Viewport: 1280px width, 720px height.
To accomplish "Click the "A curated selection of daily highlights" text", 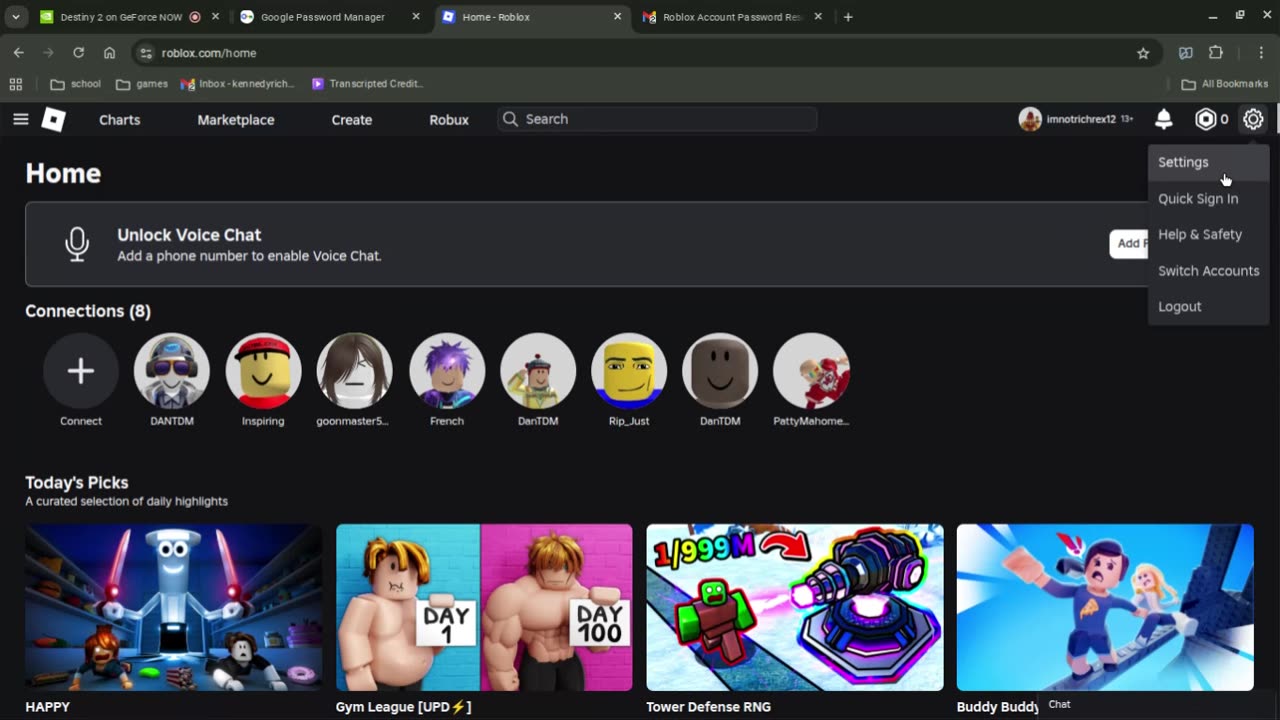I will pos(126,501).
